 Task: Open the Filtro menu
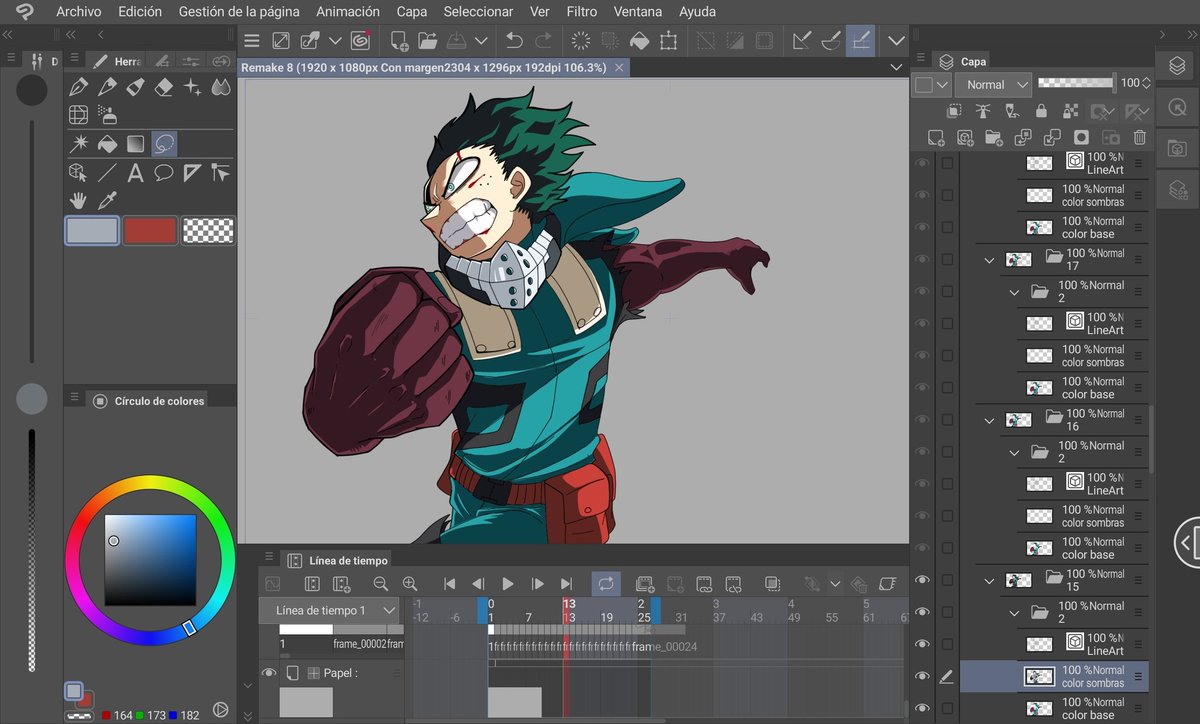(x=581, y=12)
